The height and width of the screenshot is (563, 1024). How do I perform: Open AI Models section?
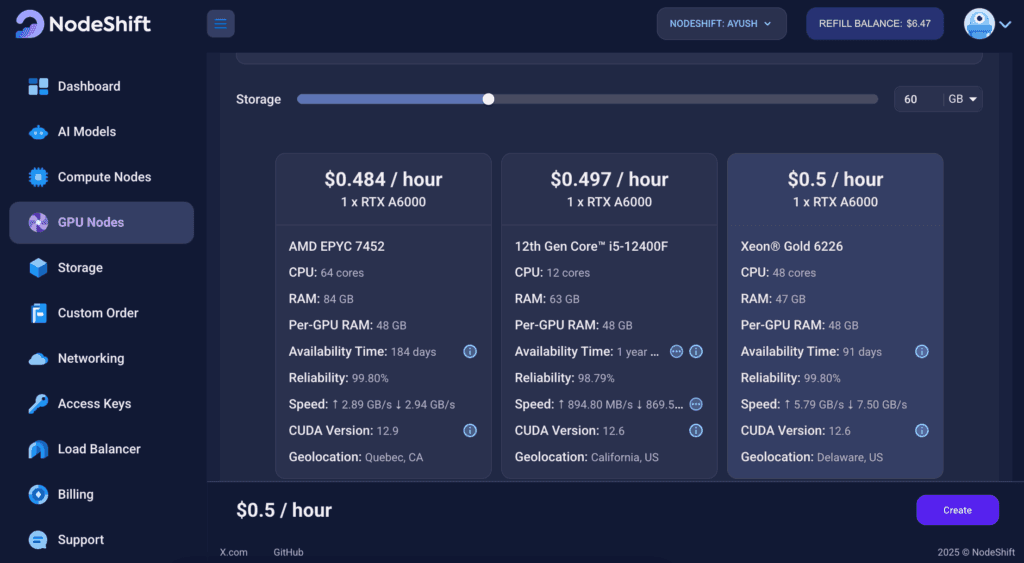[x=87, y=132]
